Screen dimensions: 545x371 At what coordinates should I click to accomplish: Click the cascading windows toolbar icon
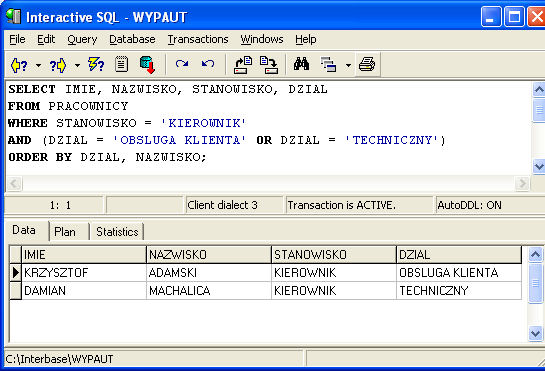[328, 65]
